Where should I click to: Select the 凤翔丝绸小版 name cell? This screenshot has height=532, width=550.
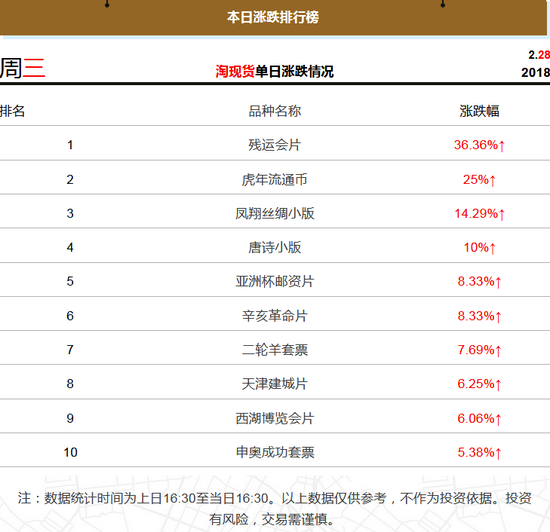(275, 213)
